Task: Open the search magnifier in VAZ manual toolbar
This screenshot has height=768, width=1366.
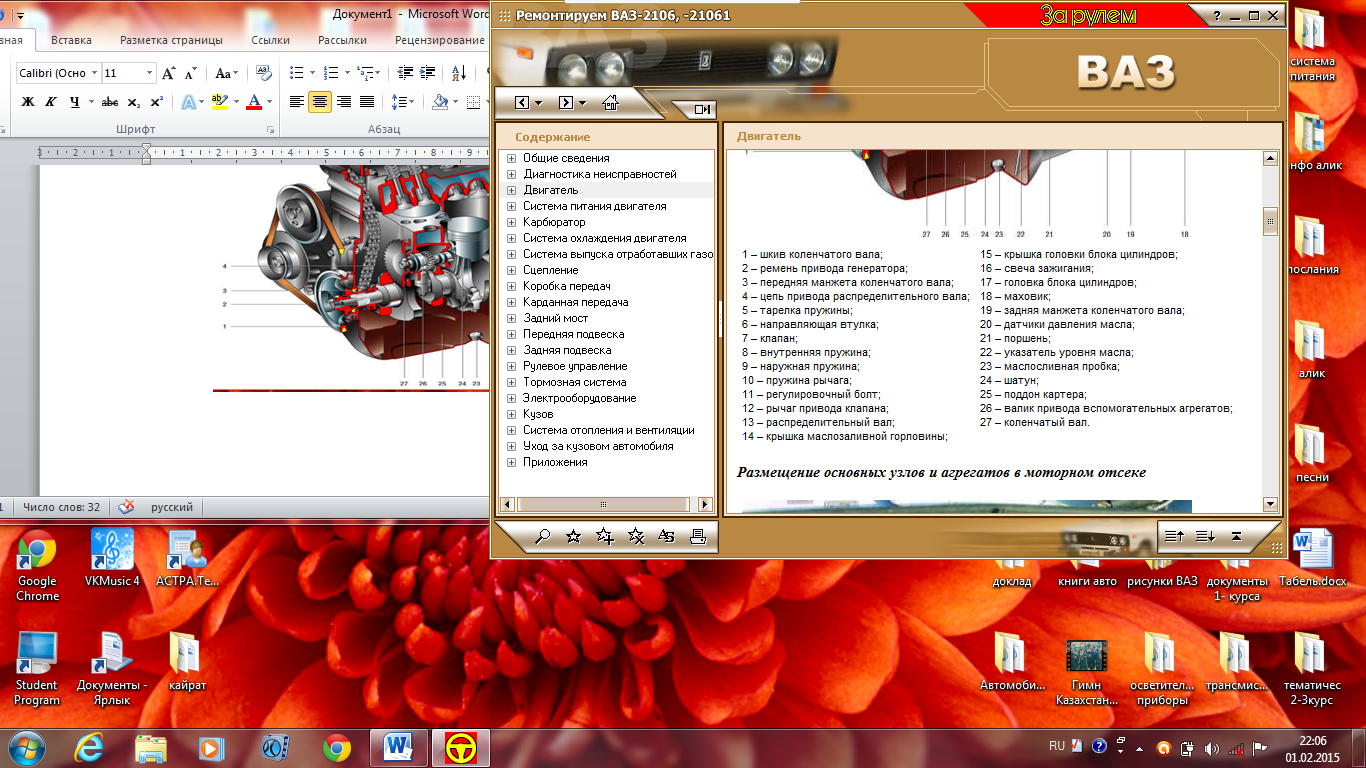Action: pos(543,536)
